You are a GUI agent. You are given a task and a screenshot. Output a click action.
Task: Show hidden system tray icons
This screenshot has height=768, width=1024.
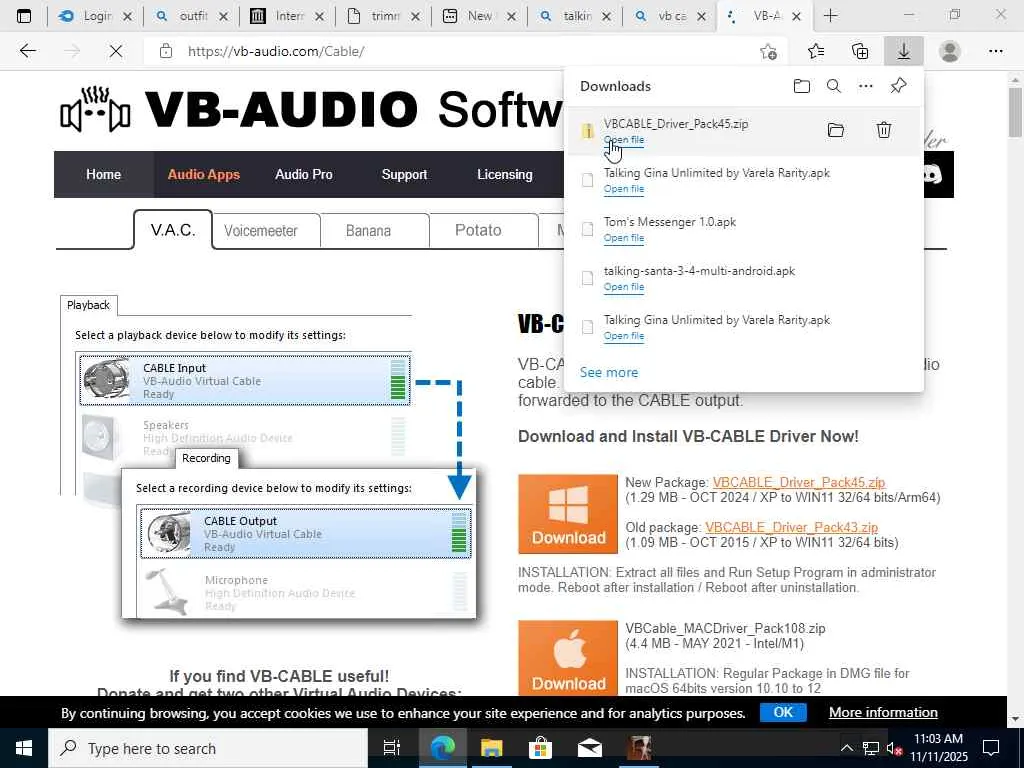click(846, 748)
